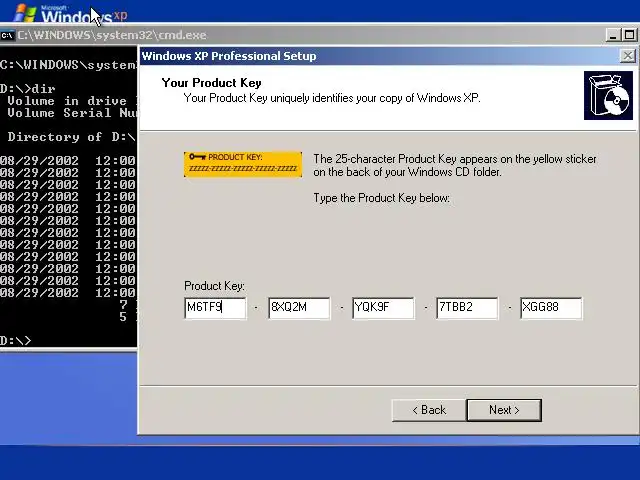Click the 'D:\>dir' command line
The height and width of the screenshot is (480, 640).
(x=28, y=89)
